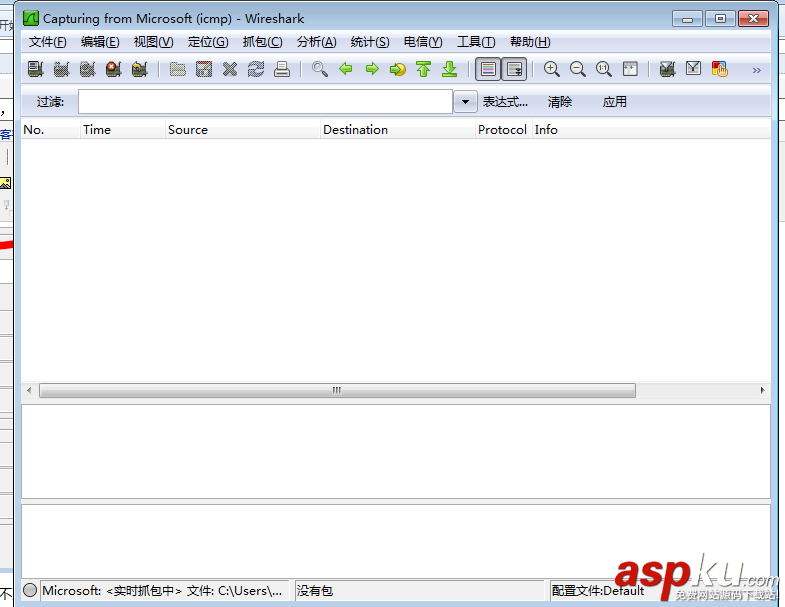This screenshot has height=607, width=785.
Task: Reload this capture file icon
Action: coord(256,69)
